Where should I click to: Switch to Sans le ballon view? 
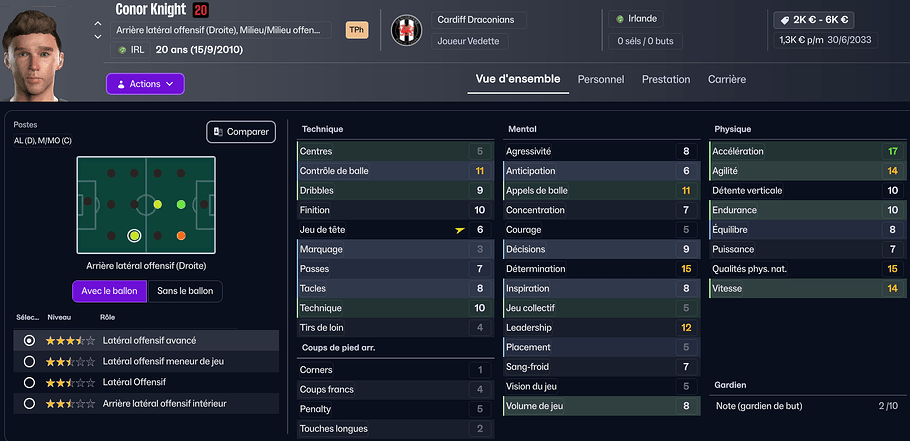[x=185, y=291]
